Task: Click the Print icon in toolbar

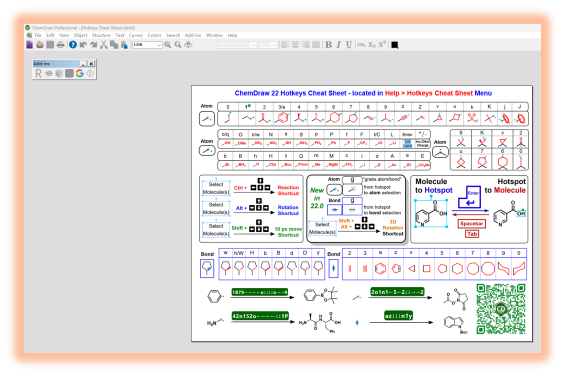Action: tap(61, 45)
